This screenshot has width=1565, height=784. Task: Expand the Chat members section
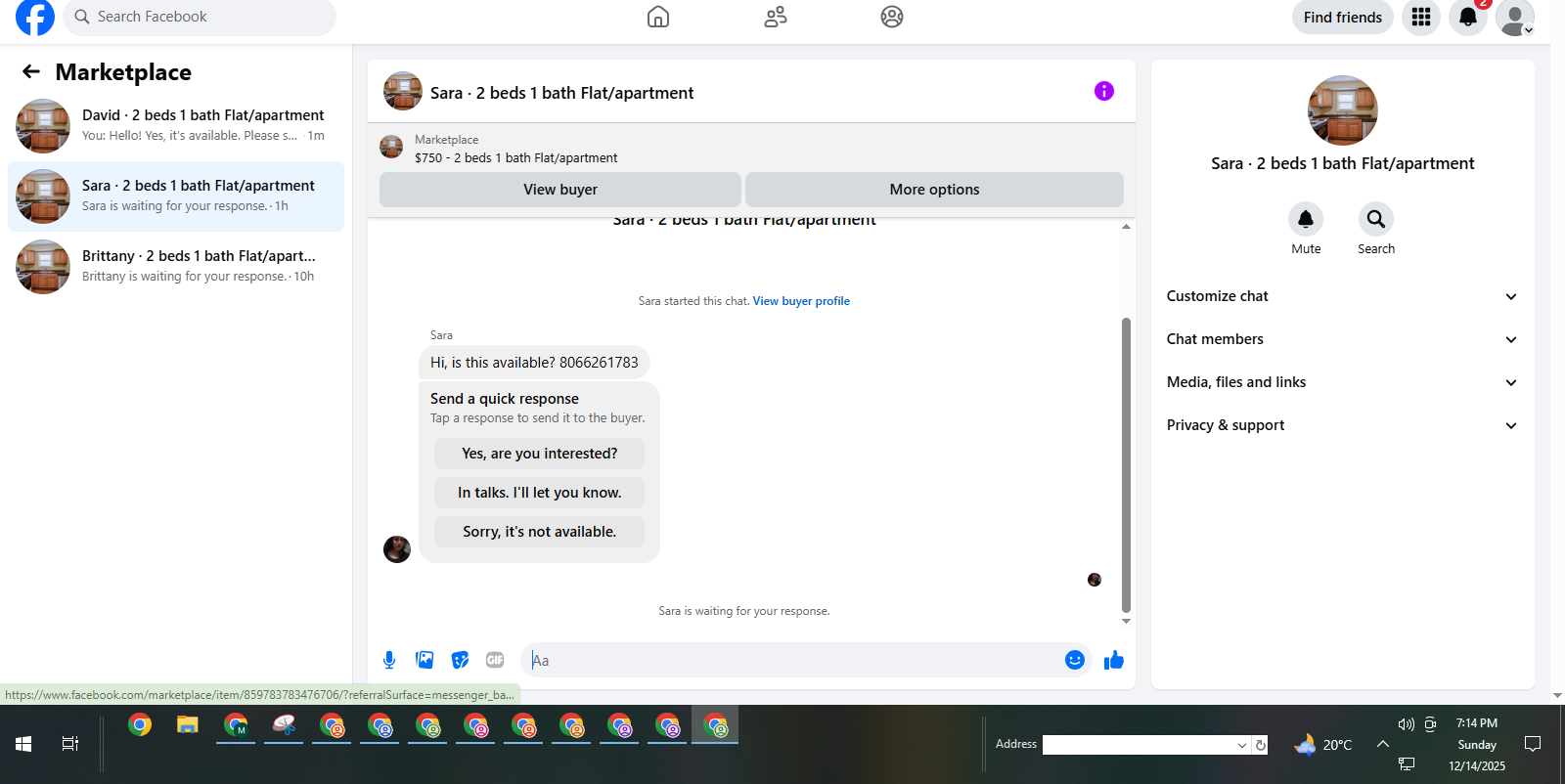[1342, 339]
